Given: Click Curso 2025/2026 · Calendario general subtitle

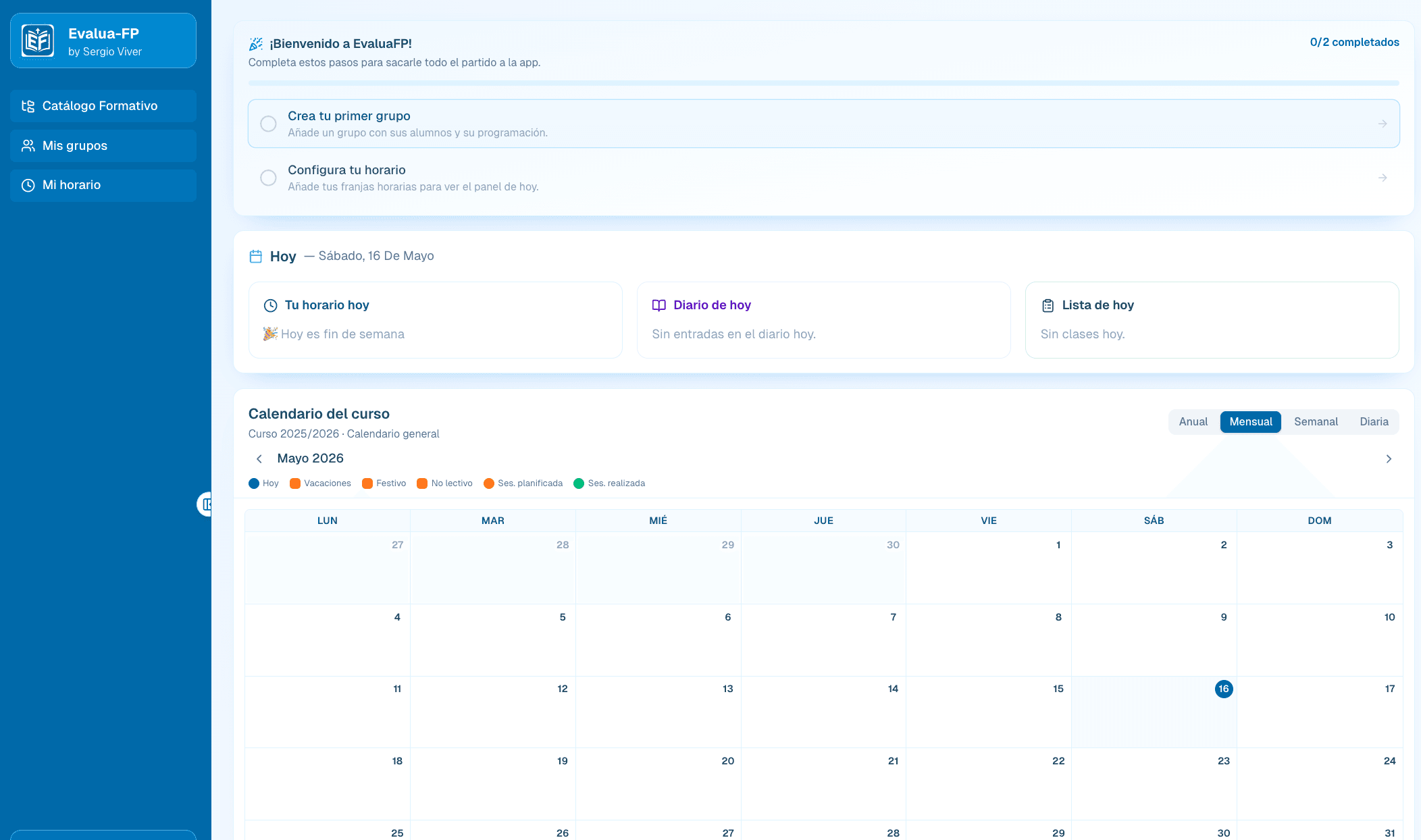Looking at the screenshot, I should coord(344,434).
